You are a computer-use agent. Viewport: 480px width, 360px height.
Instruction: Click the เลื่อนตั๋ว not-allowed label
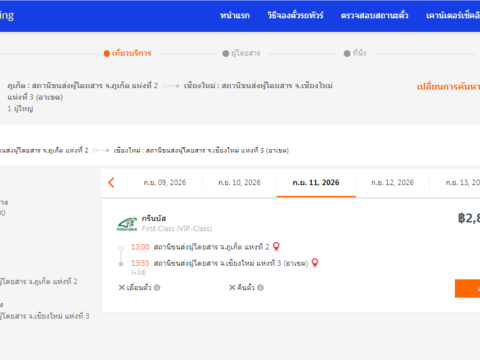tap(135, 288)
